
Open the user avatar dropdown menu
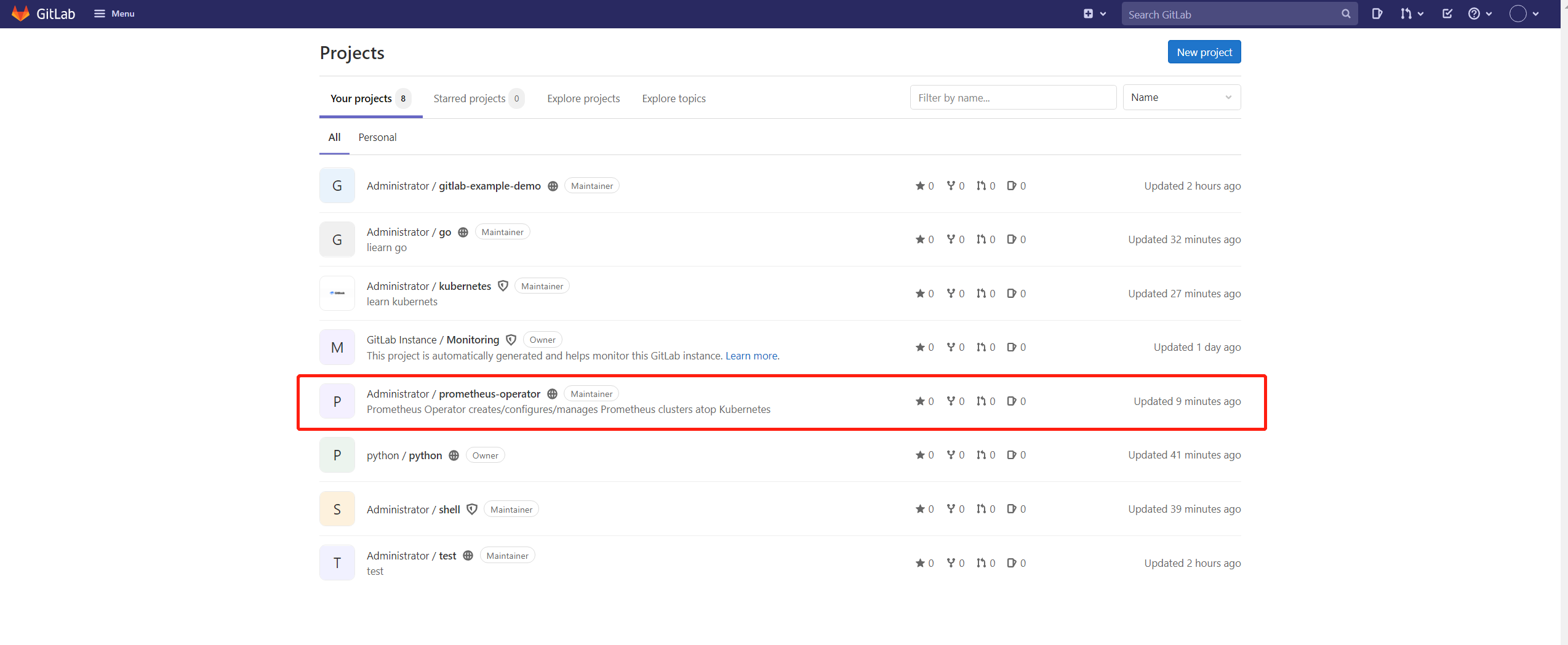click(1524, 14)
